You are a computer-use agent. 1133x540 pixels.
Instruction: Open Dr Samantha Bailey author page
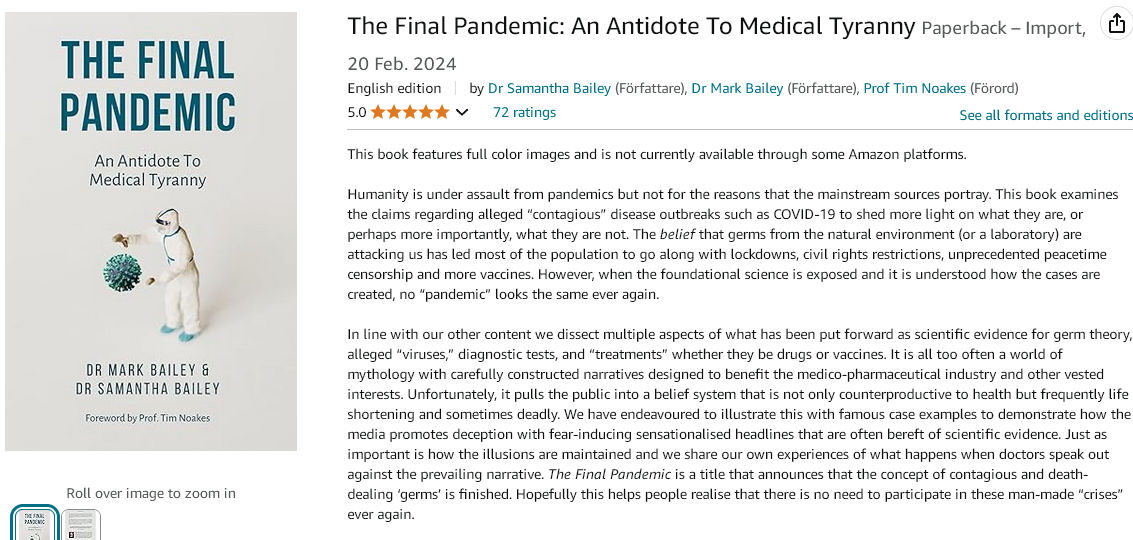pos(549,88)
